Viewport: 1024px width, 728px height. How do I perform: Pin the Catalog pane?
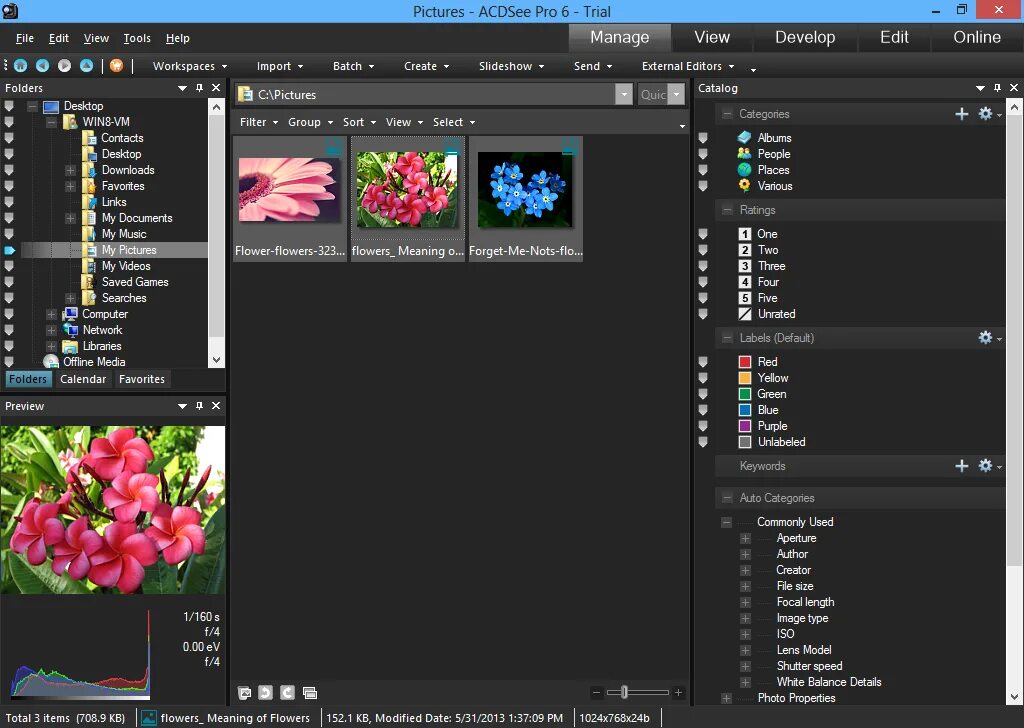tap(997, 87)
